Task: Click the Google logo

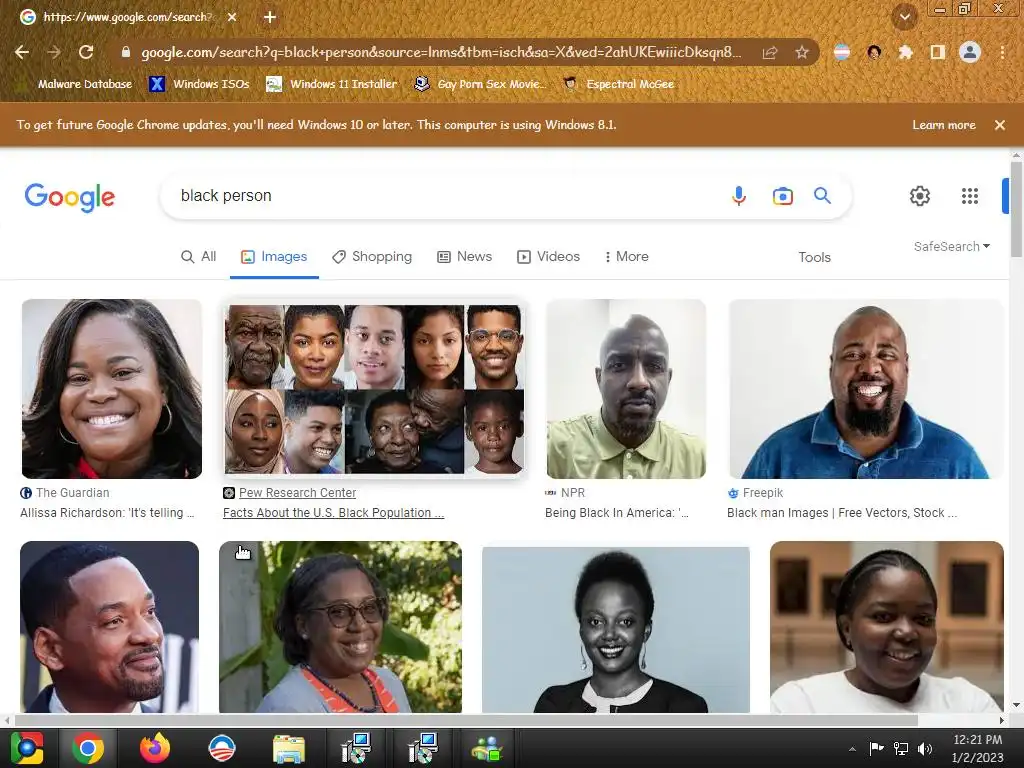Action: 70,197
